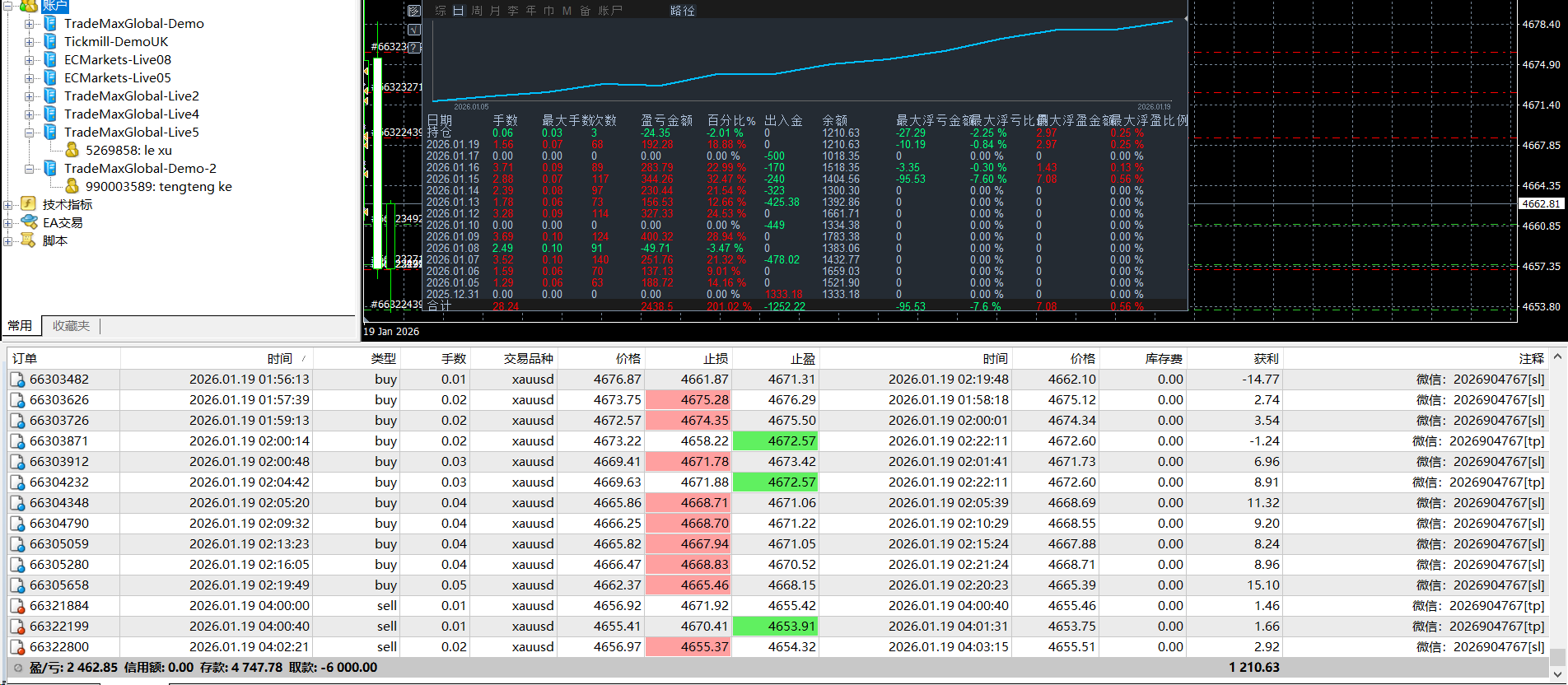Expand the ECMarkets-Live08 tree node

(x=29, y=60)
